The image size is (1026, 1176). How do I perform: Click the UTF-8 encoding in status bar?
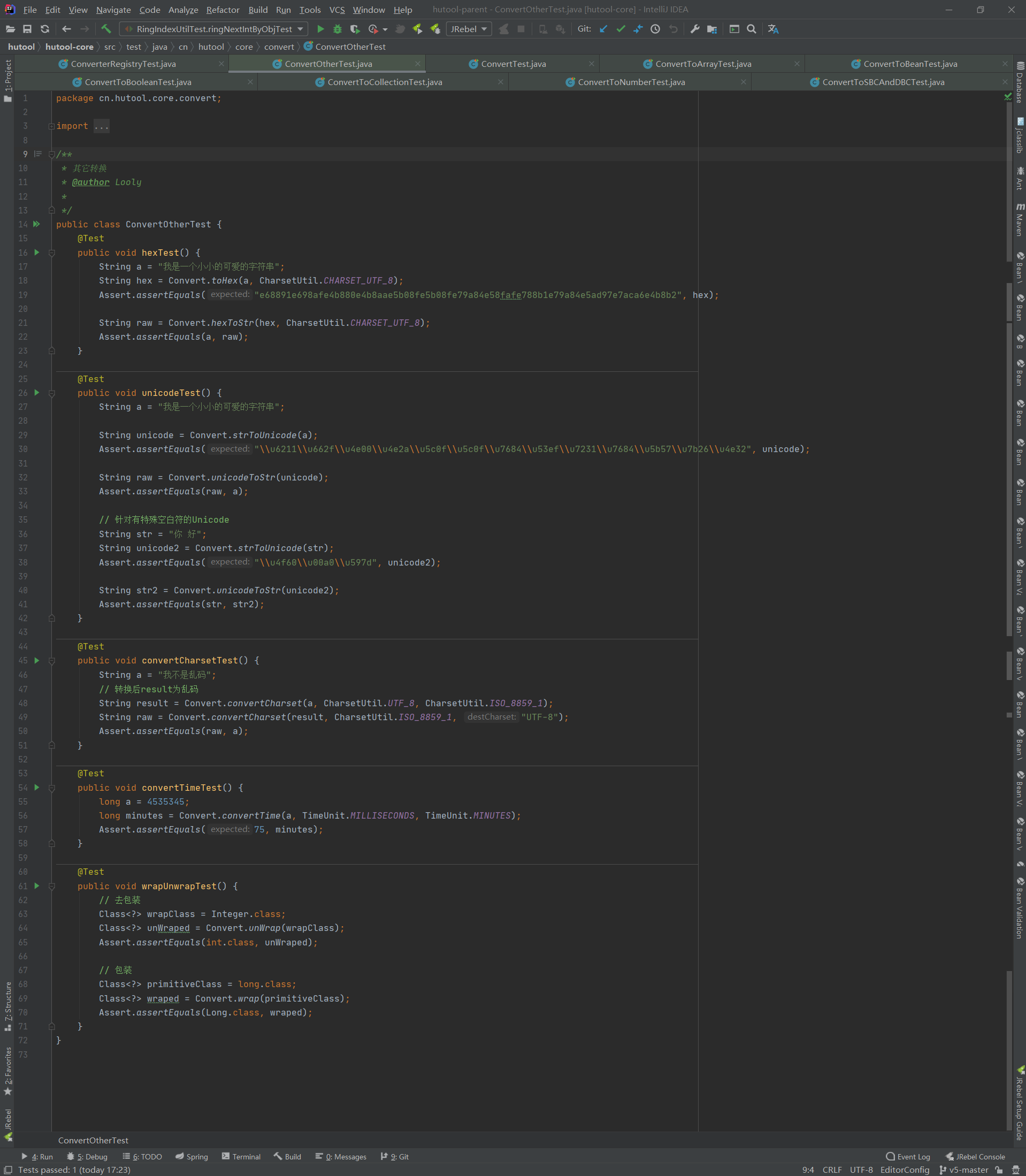coord(861,1170)
